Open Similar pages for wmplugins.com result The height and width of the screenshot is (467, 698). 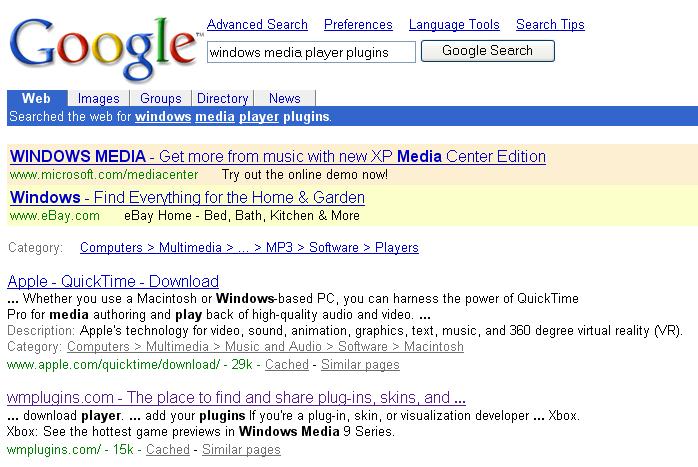(x=241, y=450)
